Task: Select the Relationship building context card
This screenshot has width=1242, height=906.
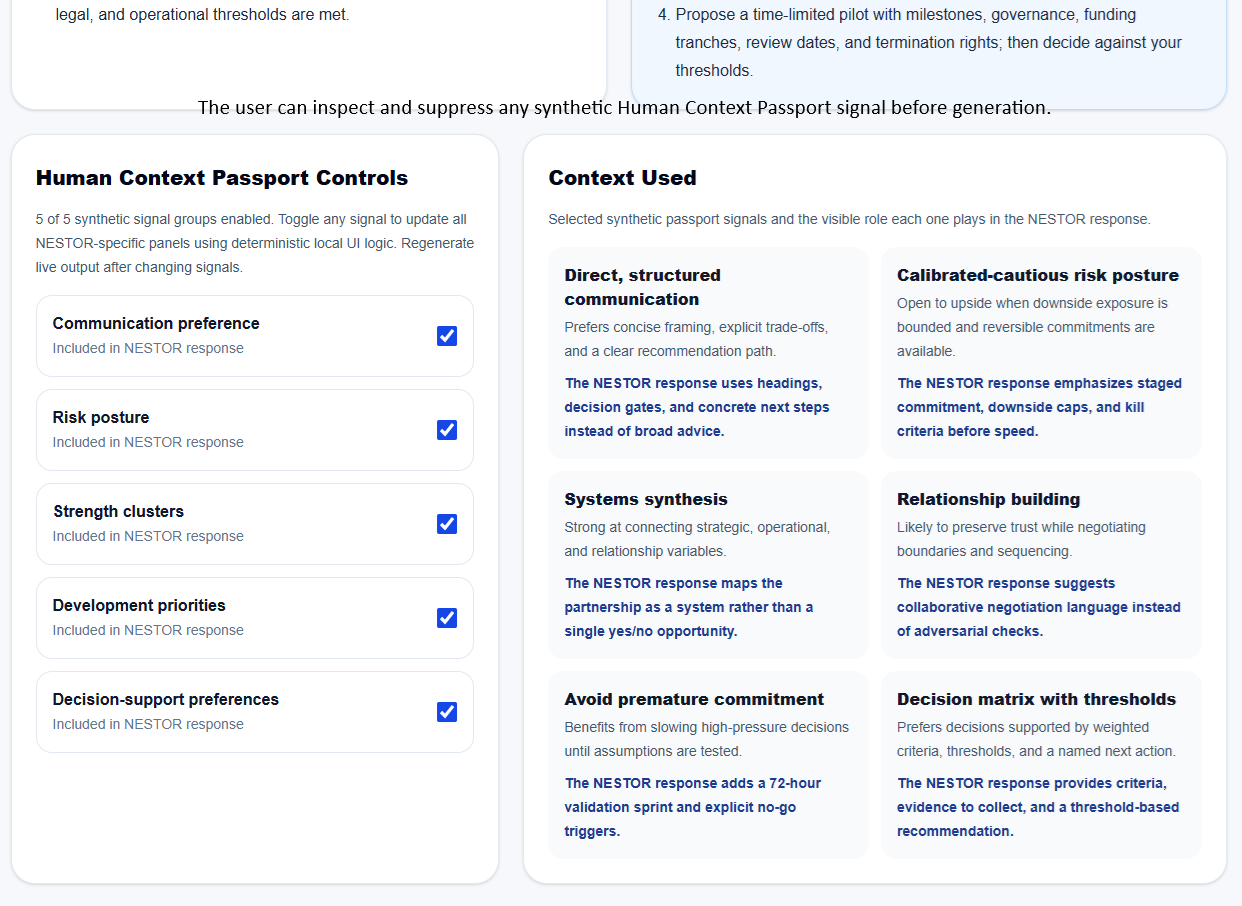Action: coord(1041,565)
